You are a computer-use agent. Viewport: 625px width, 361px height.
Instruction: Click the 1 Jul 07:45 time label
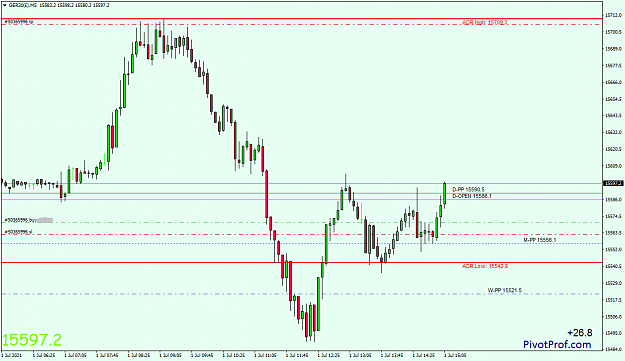point(107,354)
